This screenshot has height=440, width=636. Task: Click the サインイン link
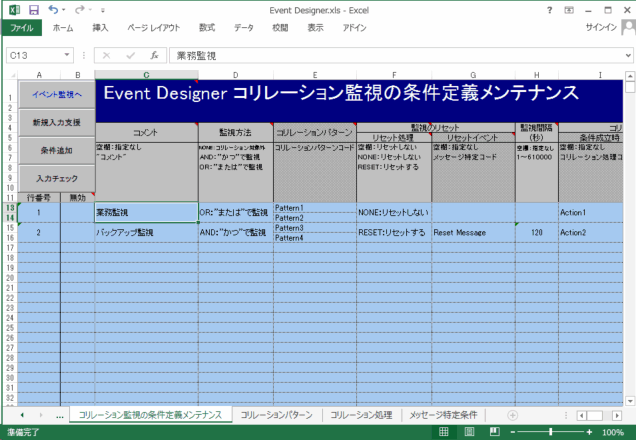601,27
